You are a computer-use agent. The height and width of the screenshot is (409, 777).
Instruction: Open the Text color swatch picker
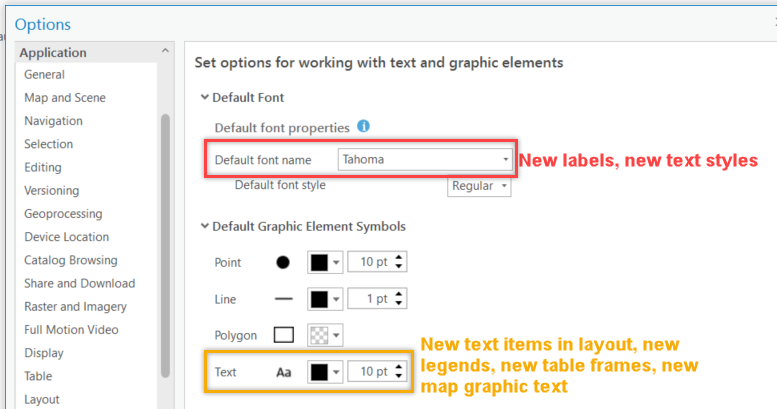coord(325,372)
